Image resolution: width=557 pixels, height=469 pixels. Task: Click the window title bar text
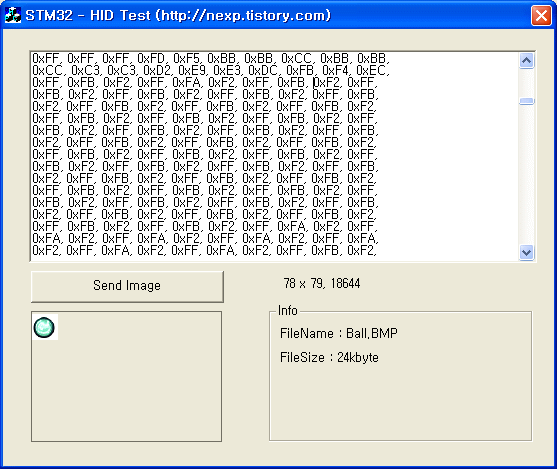[x=178, y=15]
